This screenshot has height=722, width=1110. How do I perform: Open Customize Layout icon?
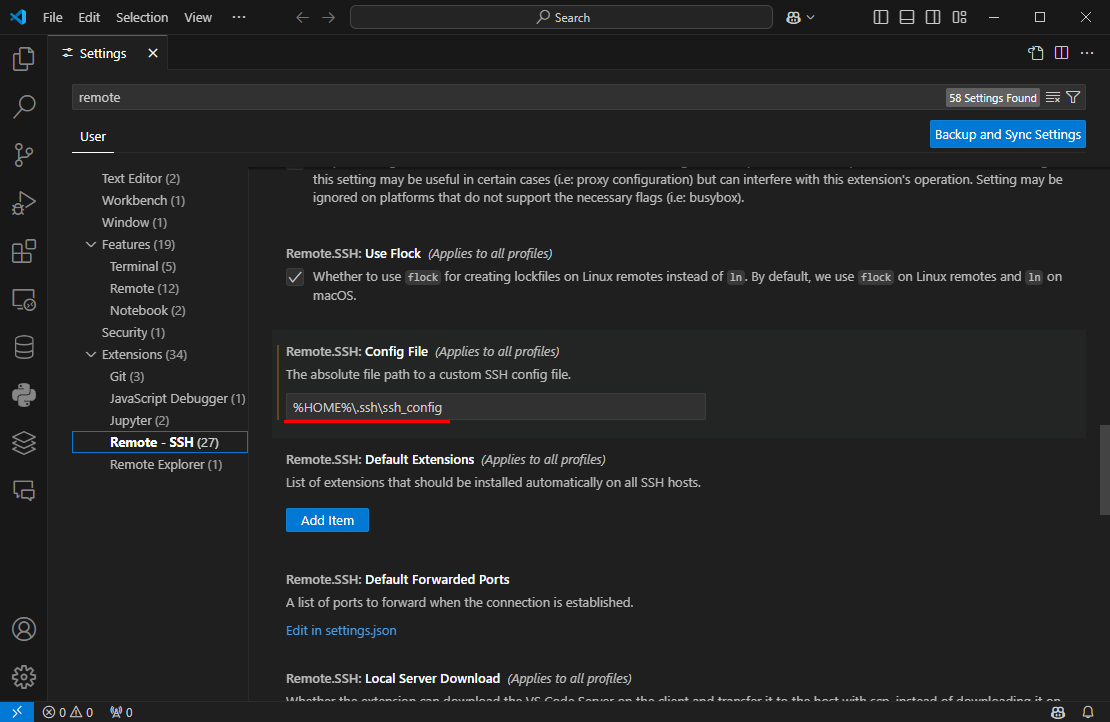(959, 18)
